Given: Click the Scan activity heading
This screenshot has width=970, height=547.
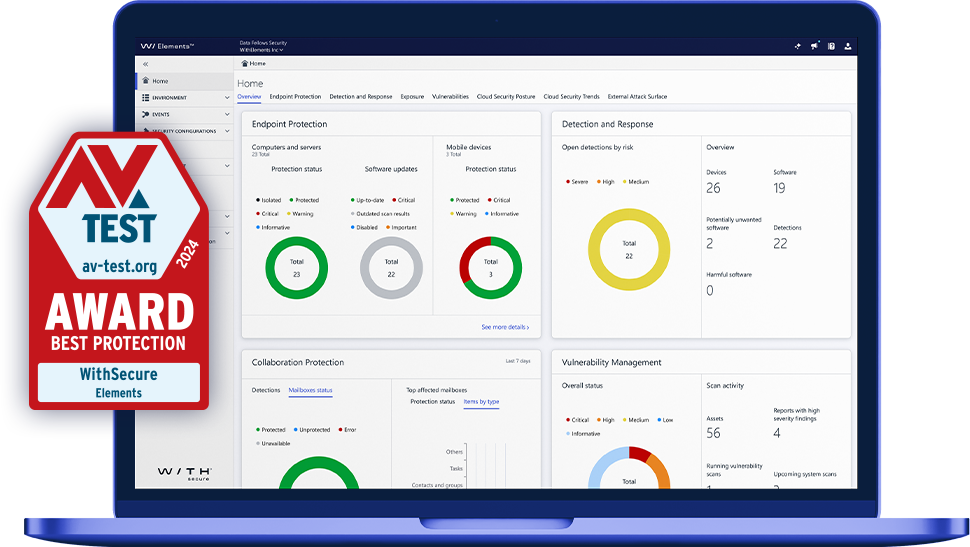Looking at the screenshot, I should pos(725,385).
